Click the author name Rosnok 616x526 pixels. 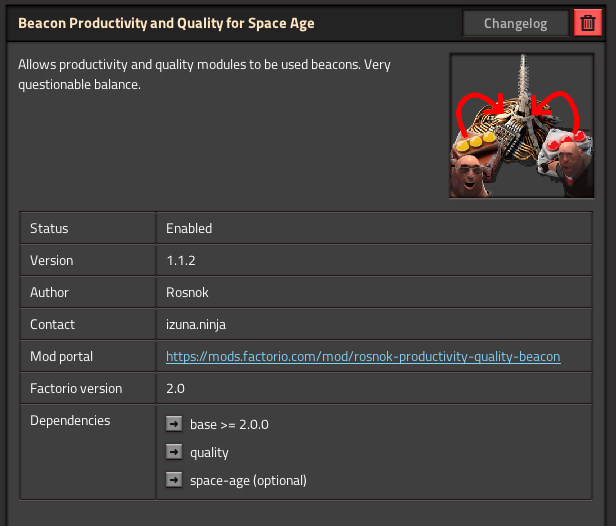tap(189, 292)
